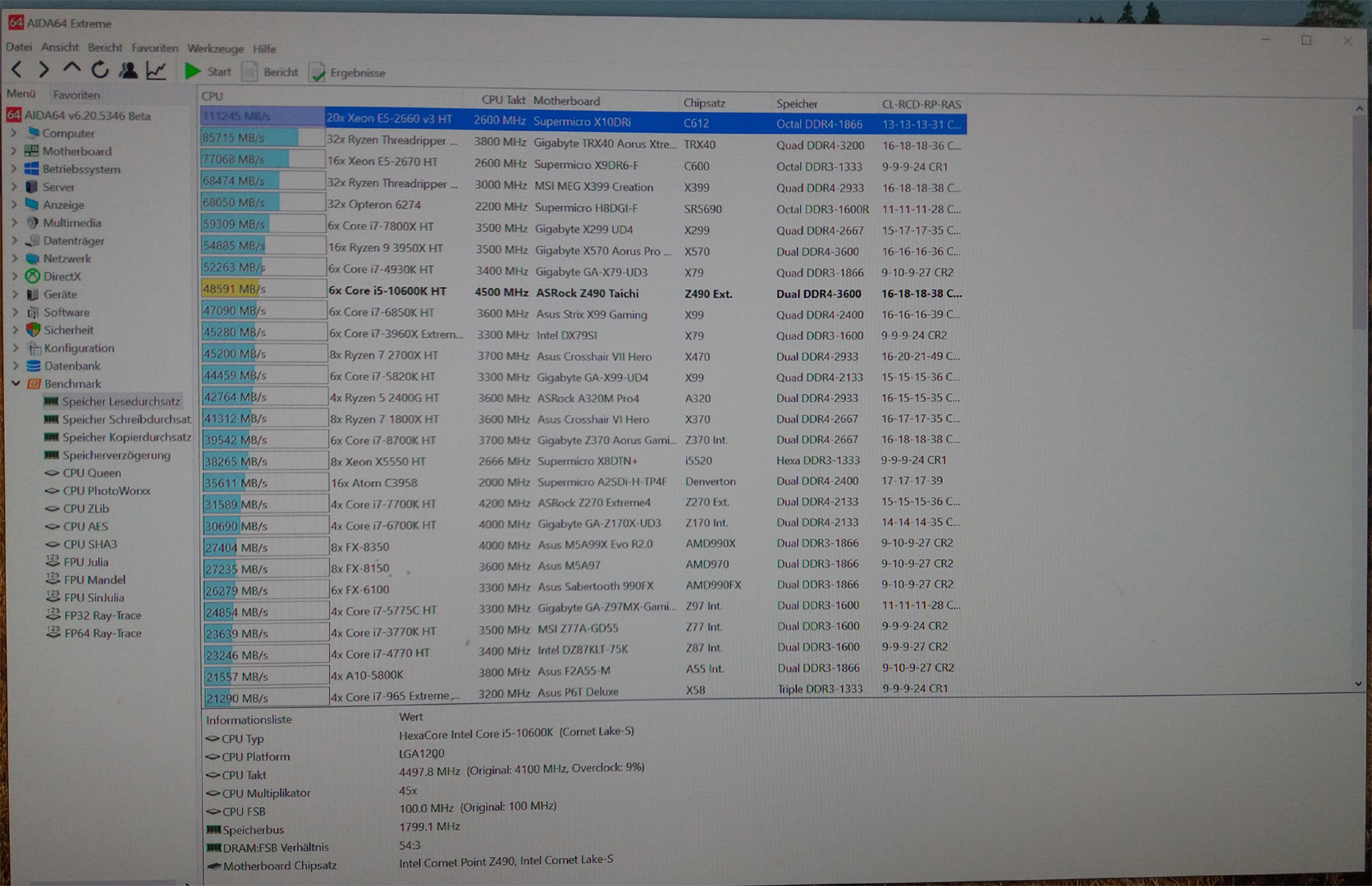The image size is (1372, 886).
Task: Click the Ergebnisse toolbar button
Action: click(347, 73)
